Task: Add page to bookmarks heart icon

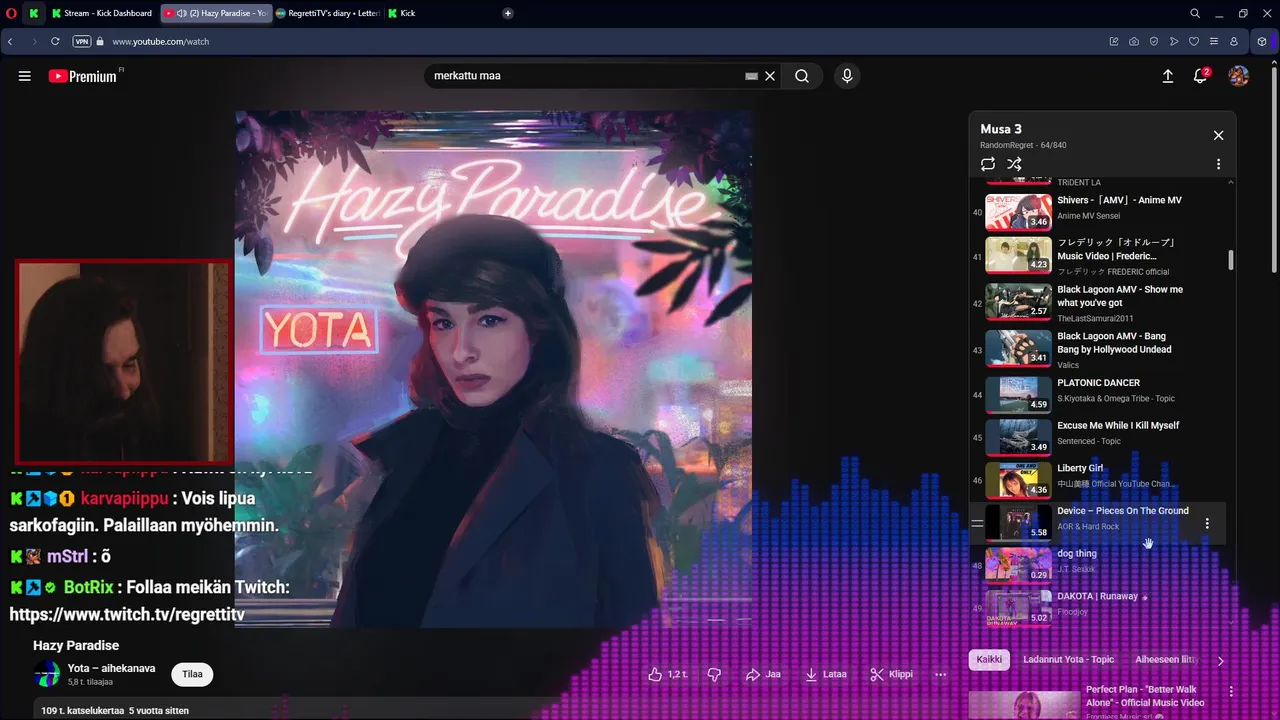Action: [x=1194, y=42]
